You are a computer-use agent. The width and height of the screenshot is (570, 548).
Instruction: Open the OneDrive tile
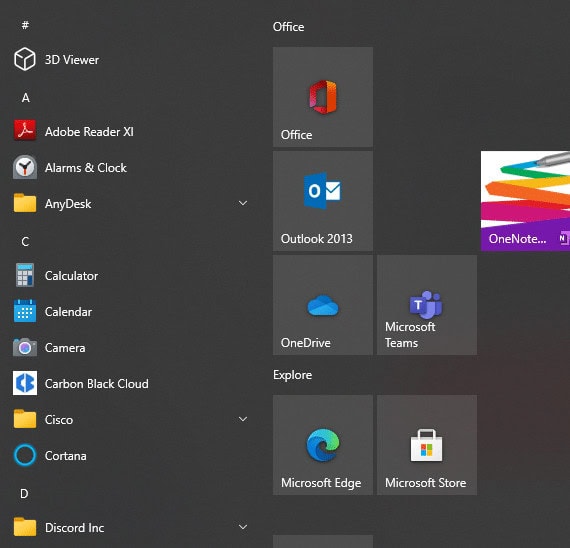click(323, 305)
